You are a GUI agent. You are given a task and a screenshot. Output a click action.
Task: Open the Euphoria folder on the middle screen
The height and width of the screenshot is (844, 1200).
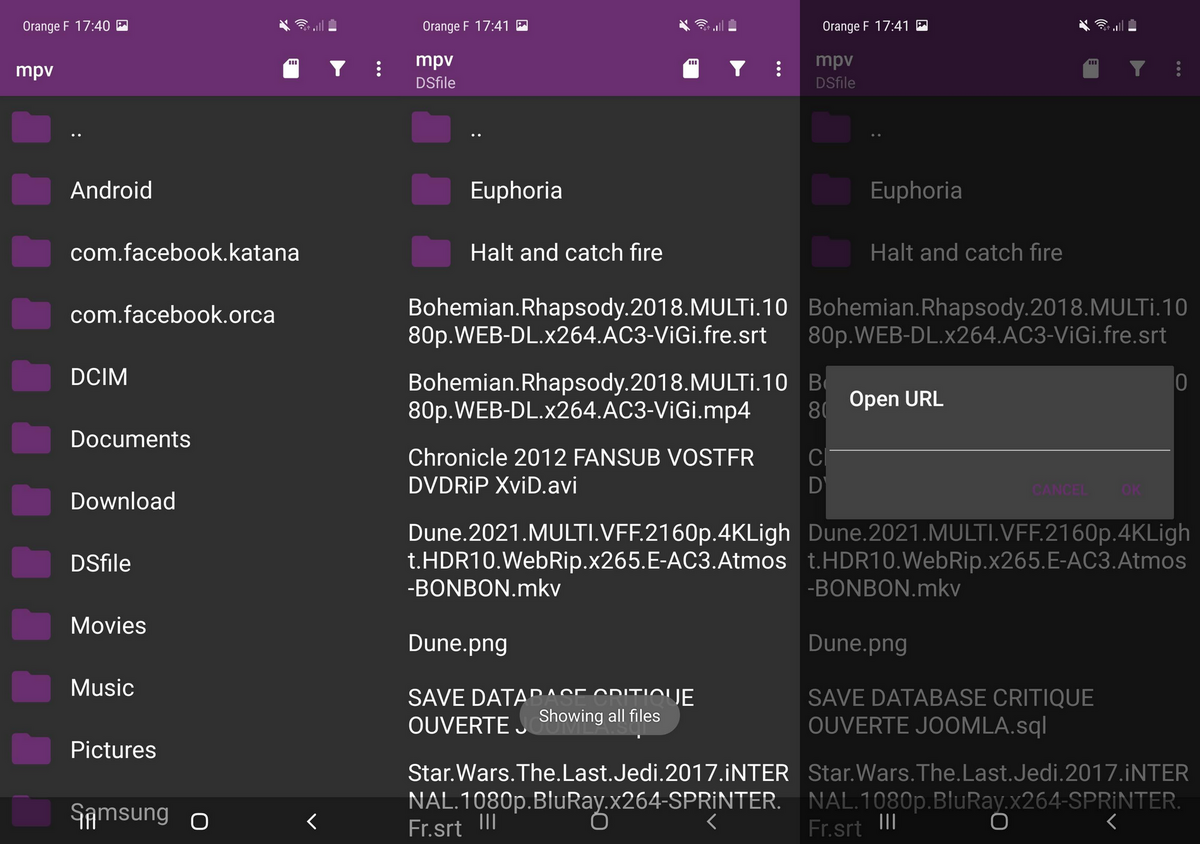tap(600, 190)
